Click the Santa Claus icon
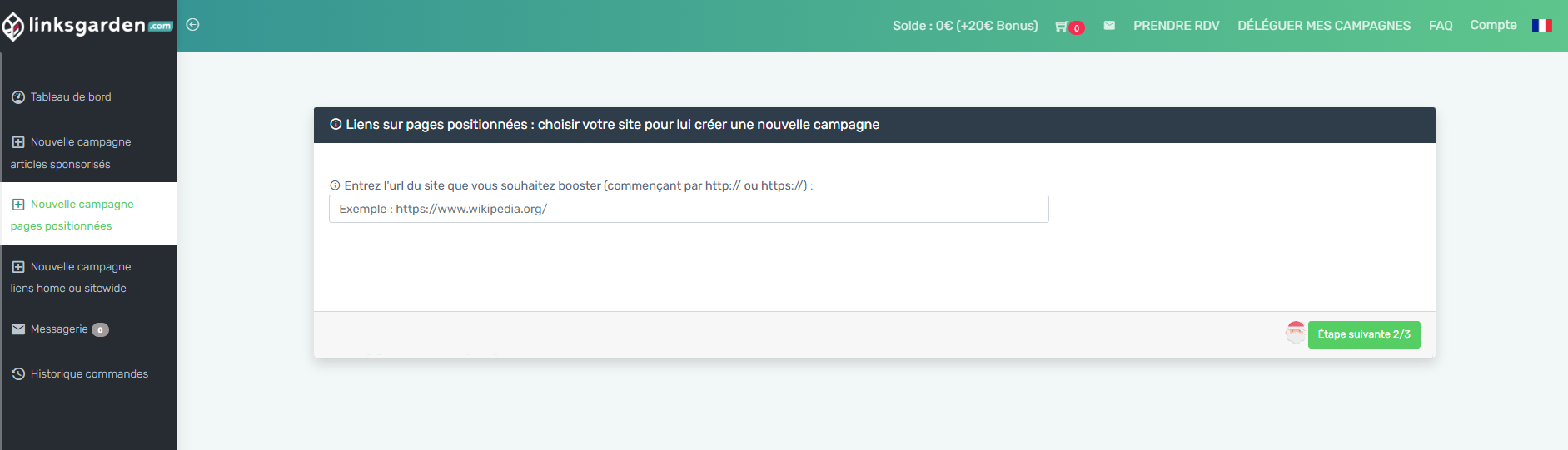The image size is (1568, 450). coord(1295,333)
